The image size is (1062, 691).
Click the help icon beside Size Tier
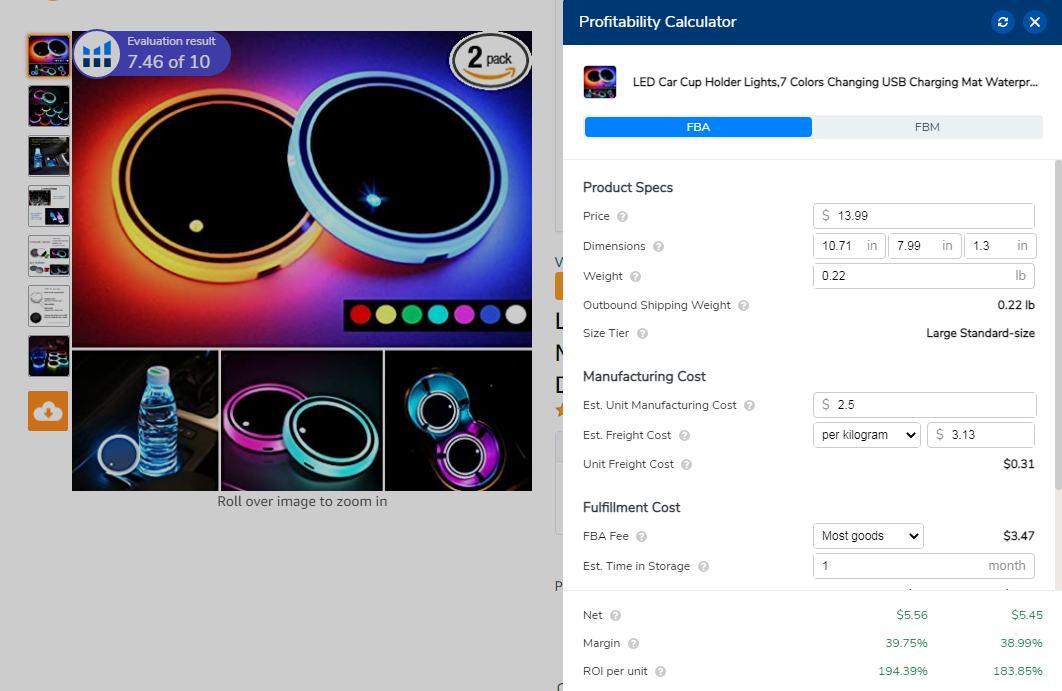(x=642, y=334)
